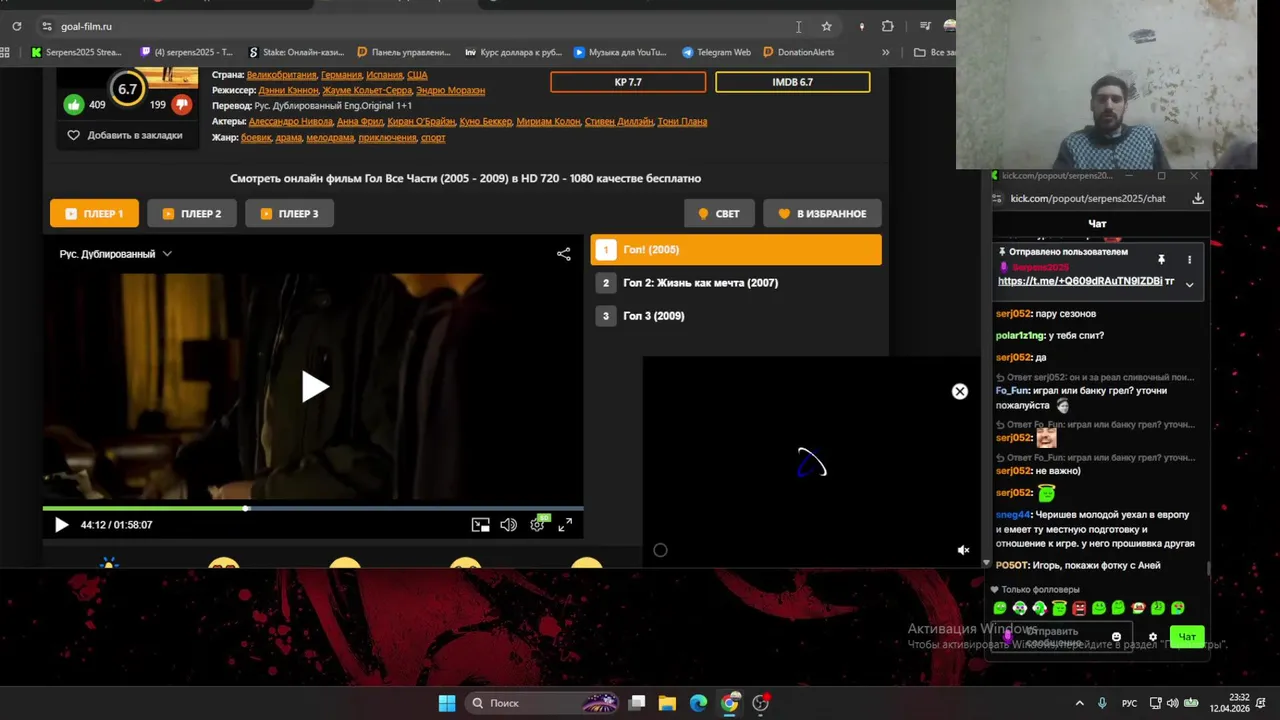Open File Explorer from the taskbar

(x=667, y=703)
